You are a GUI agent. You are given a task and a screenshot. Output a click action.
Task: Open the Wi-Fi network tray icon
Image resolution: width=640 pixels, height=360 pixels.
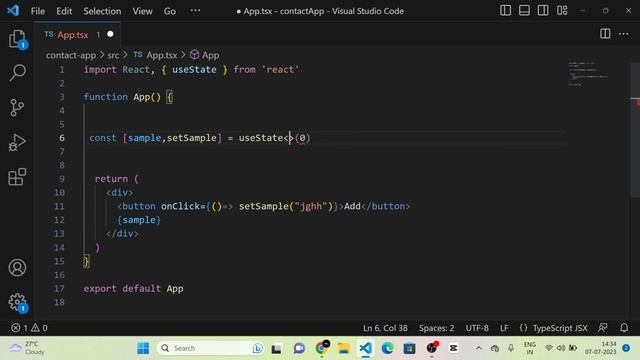click(x=549, y=348)
